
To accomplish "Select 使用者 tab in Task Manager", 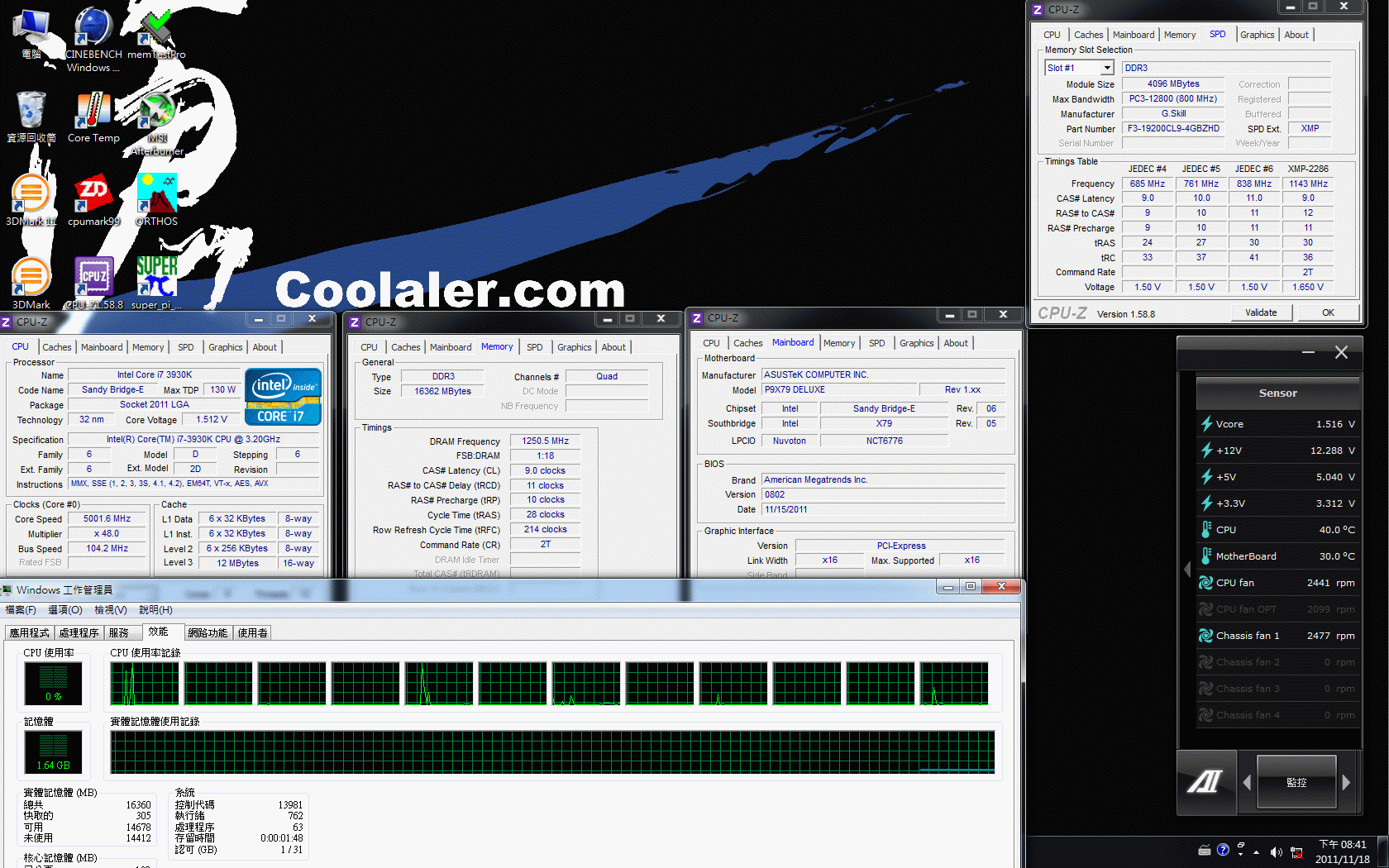I will pos(253,633).
